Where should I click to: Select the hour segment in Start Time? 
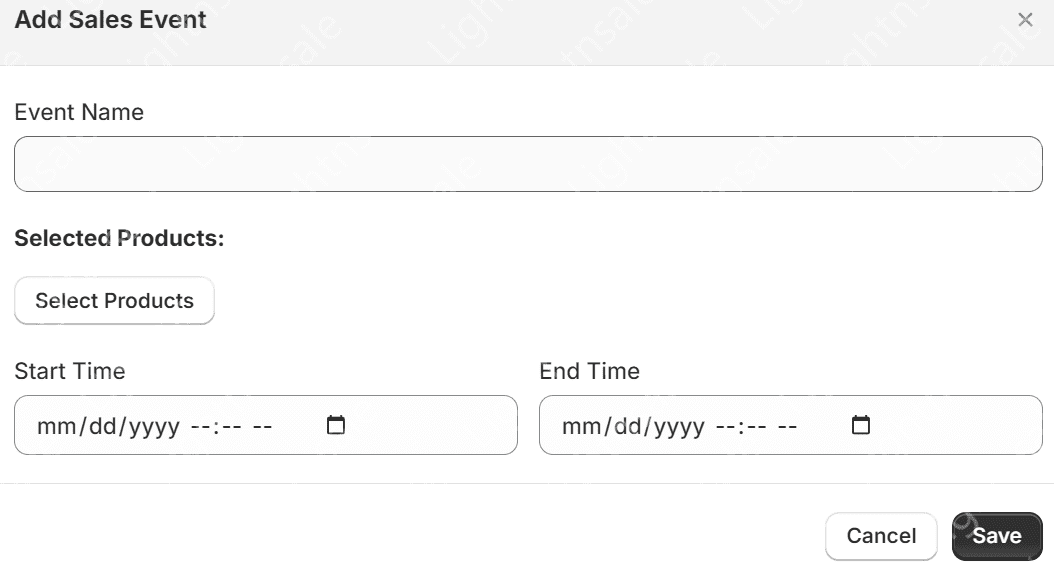200,426
